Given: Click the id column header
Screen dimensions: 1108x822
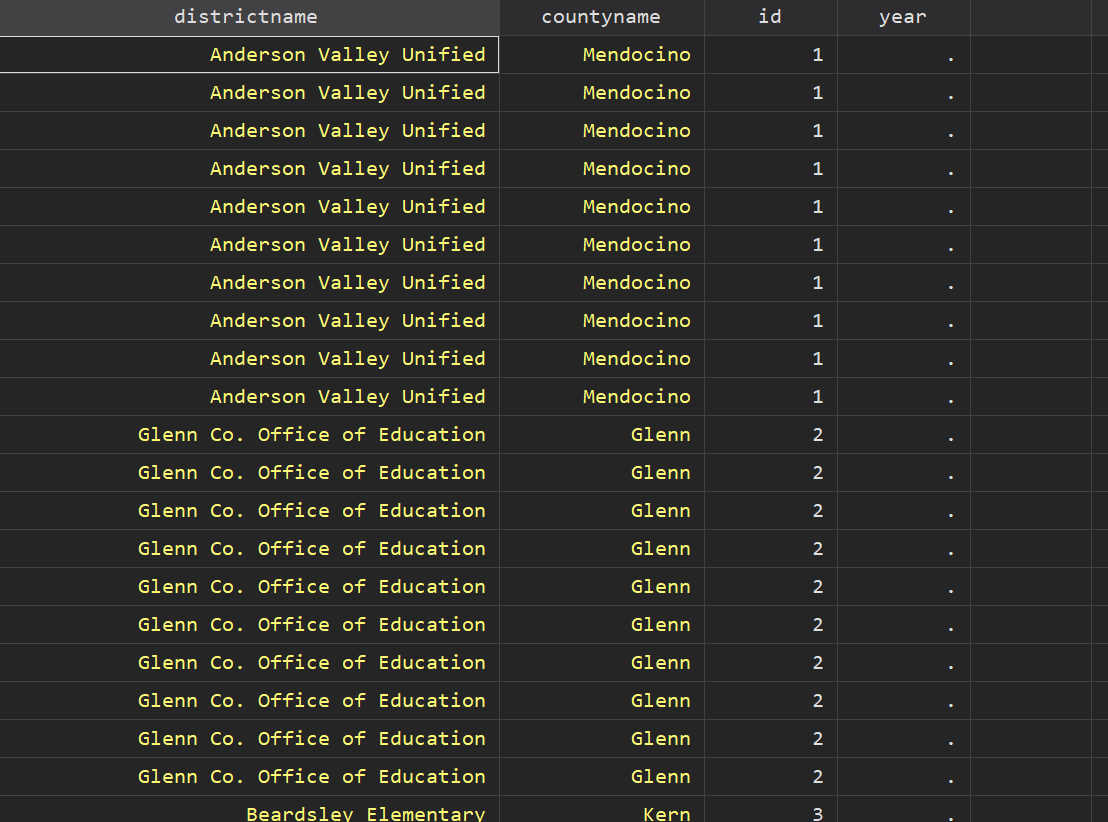Looking at the screenshot, I should (x=770, y=17).
